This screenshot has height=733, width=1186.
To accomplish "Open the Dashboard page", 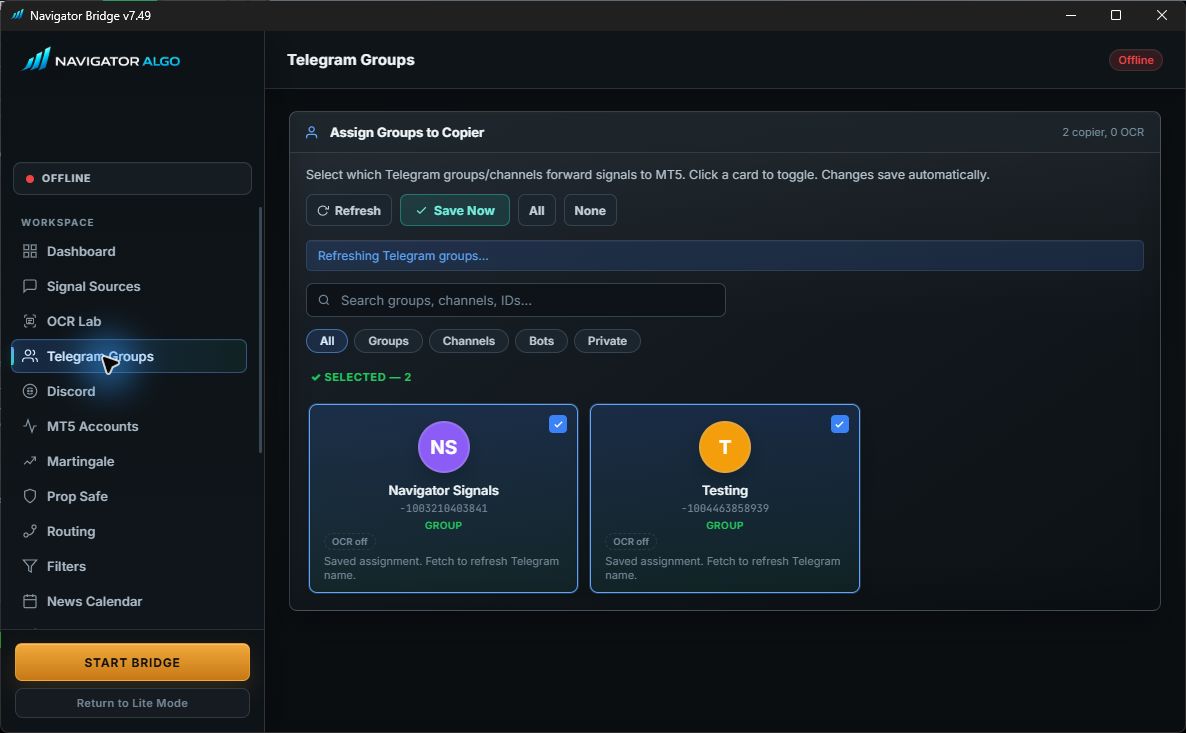I will tap(129, 251).
